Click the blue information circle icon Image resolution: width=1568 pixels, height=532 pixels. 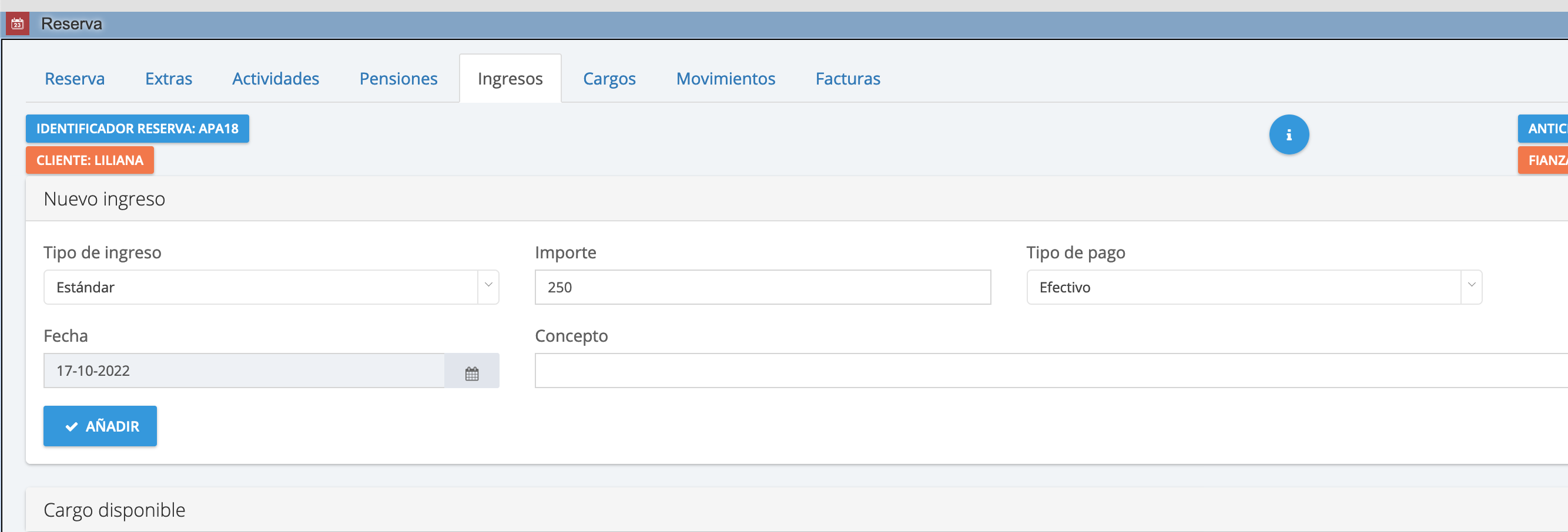click(x=1288, y=134)
